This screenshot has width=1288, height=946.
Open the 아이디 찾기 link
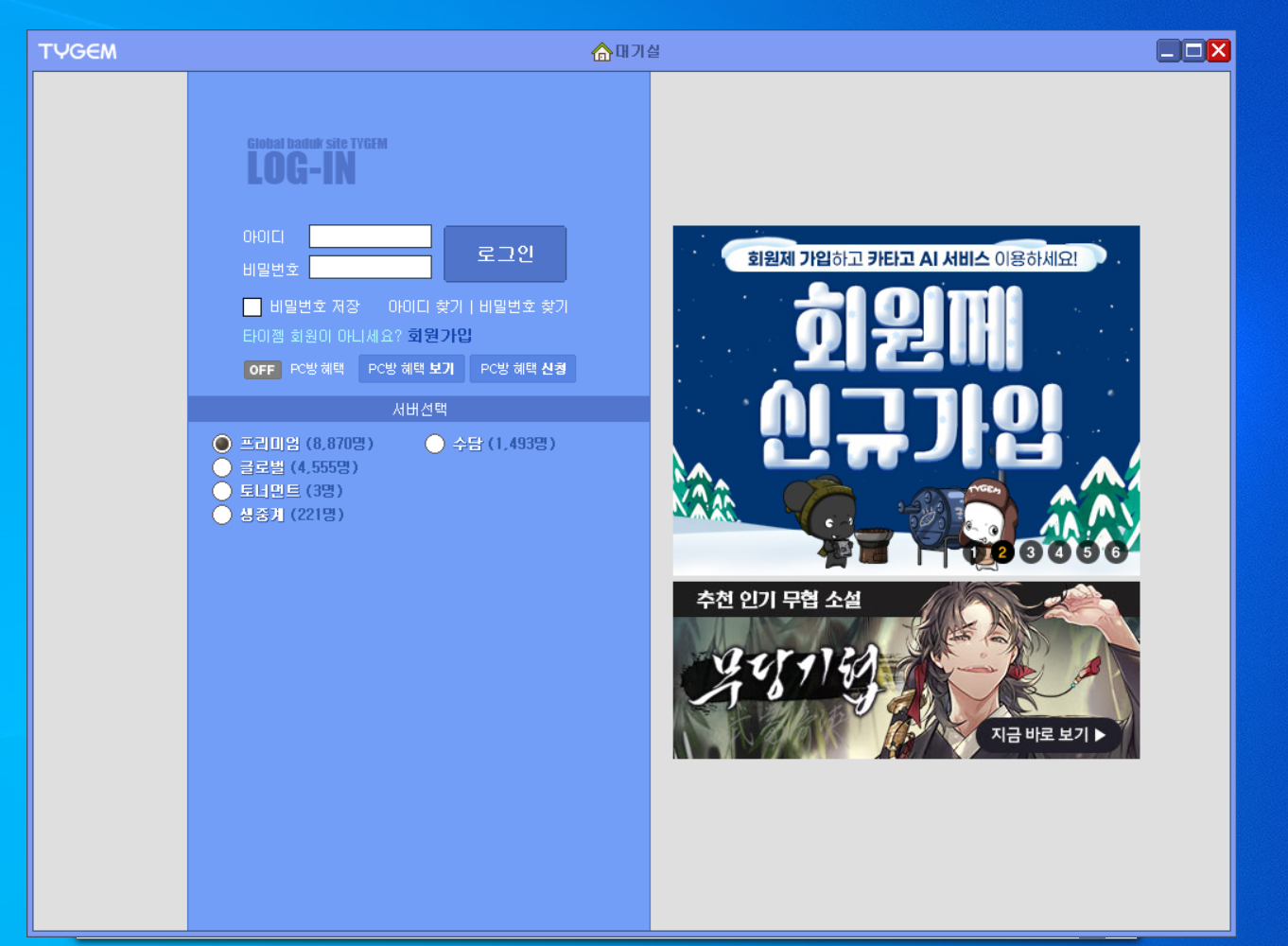426,307
